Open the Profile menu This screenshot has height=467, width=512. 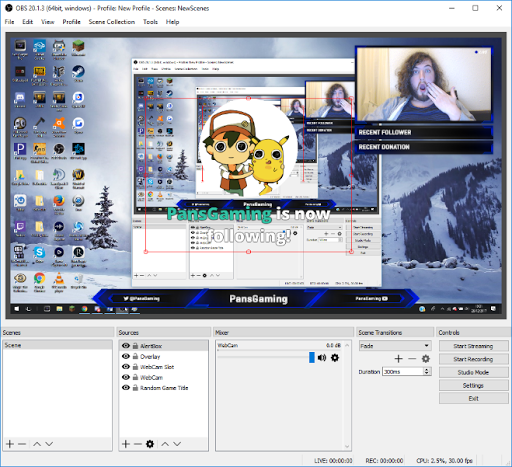(72, 22)
